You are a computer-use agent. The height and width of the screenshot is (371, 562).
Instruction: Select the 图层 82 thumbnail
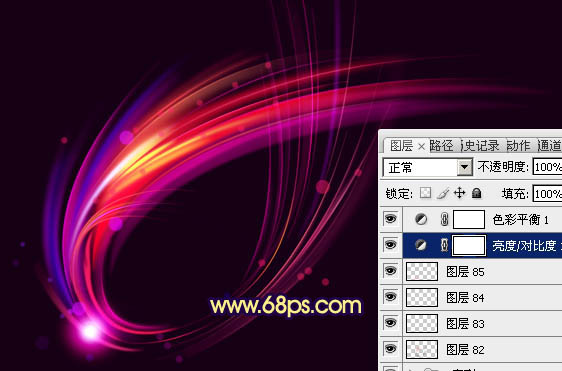[x=422, y=349]
